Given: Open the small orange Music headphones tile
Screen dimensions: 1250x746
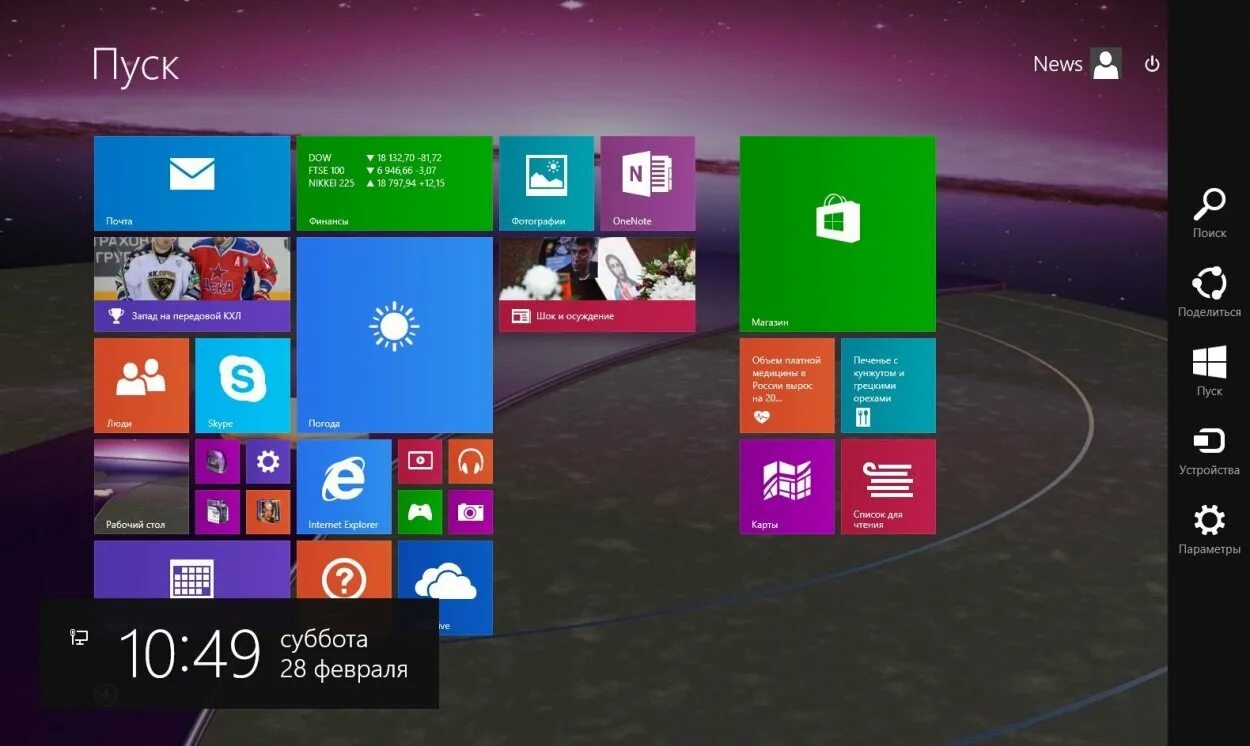Looking at the screenshot, I should point(470,461).
